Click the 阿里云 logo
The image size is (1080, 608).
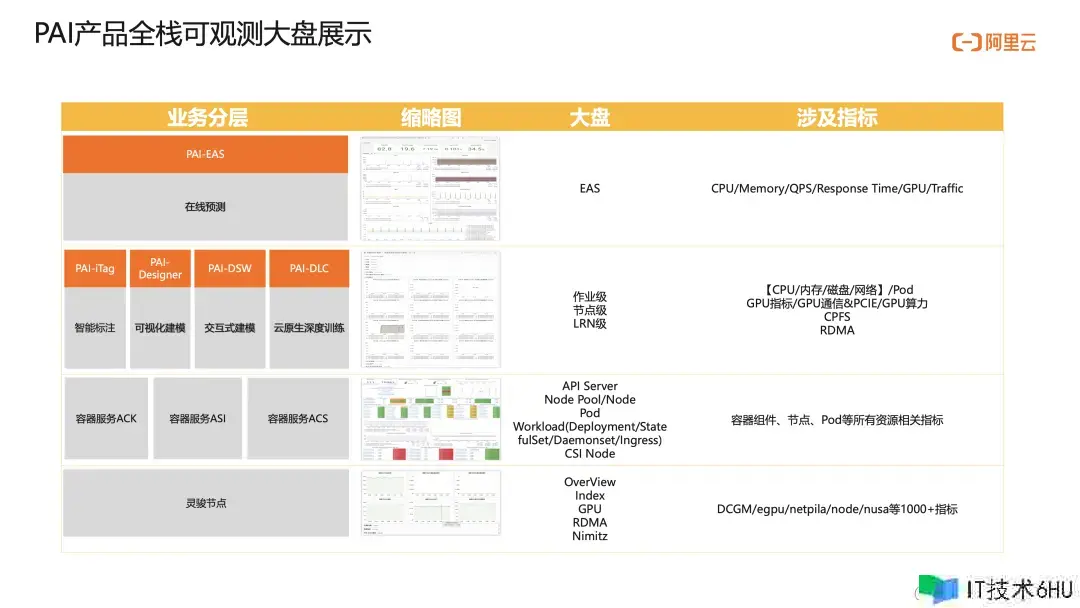tap(994, 43)
